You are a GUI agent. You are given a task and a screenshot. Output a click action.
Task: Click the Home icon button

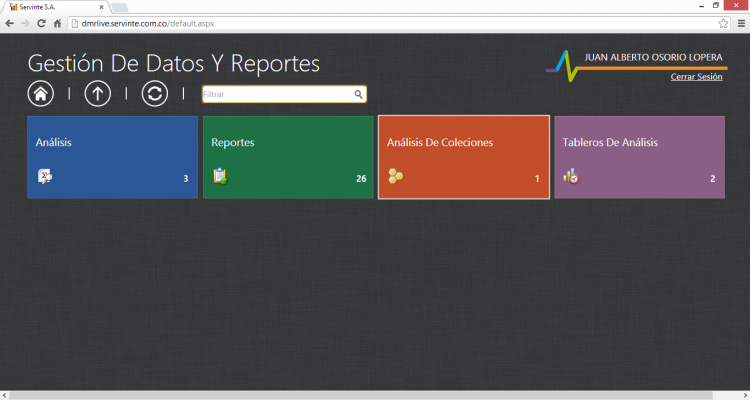(41, 94)
